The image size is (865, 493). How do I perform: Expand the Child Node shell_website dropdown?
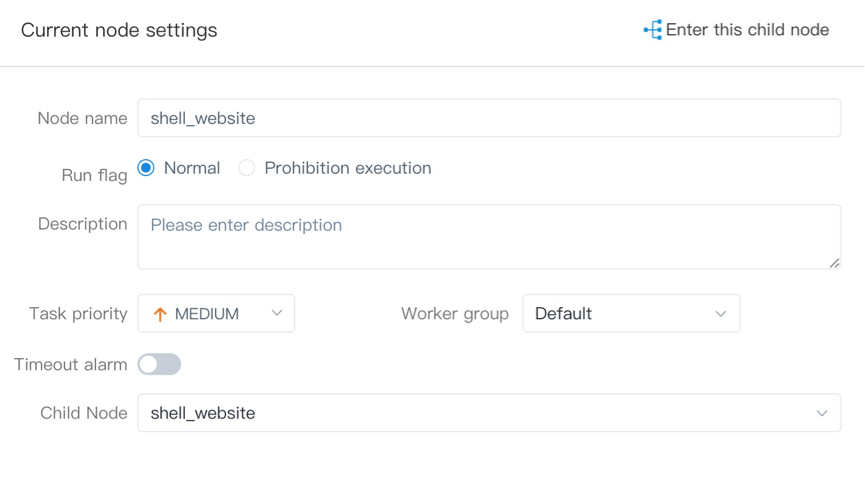pyautogui.click(x=488, y=413)
